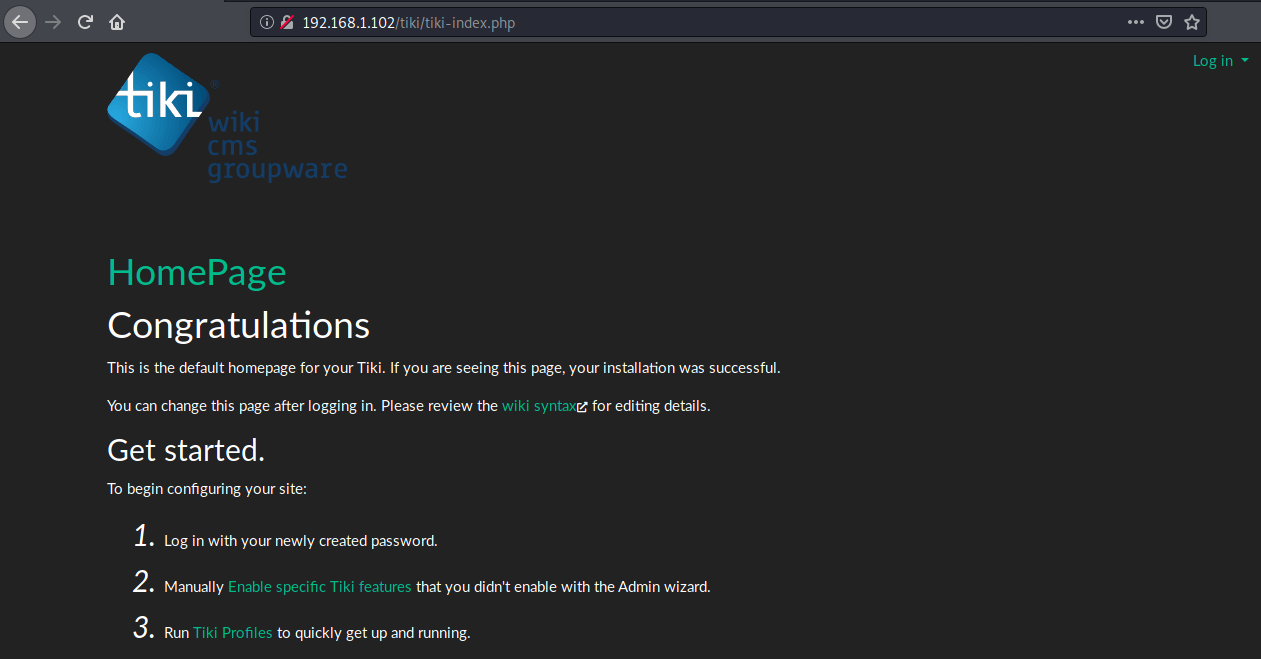This screenshot has width=1261, height=659.
Task: Click 'To begin configuring your site:' text
Action: pos(207,489)
